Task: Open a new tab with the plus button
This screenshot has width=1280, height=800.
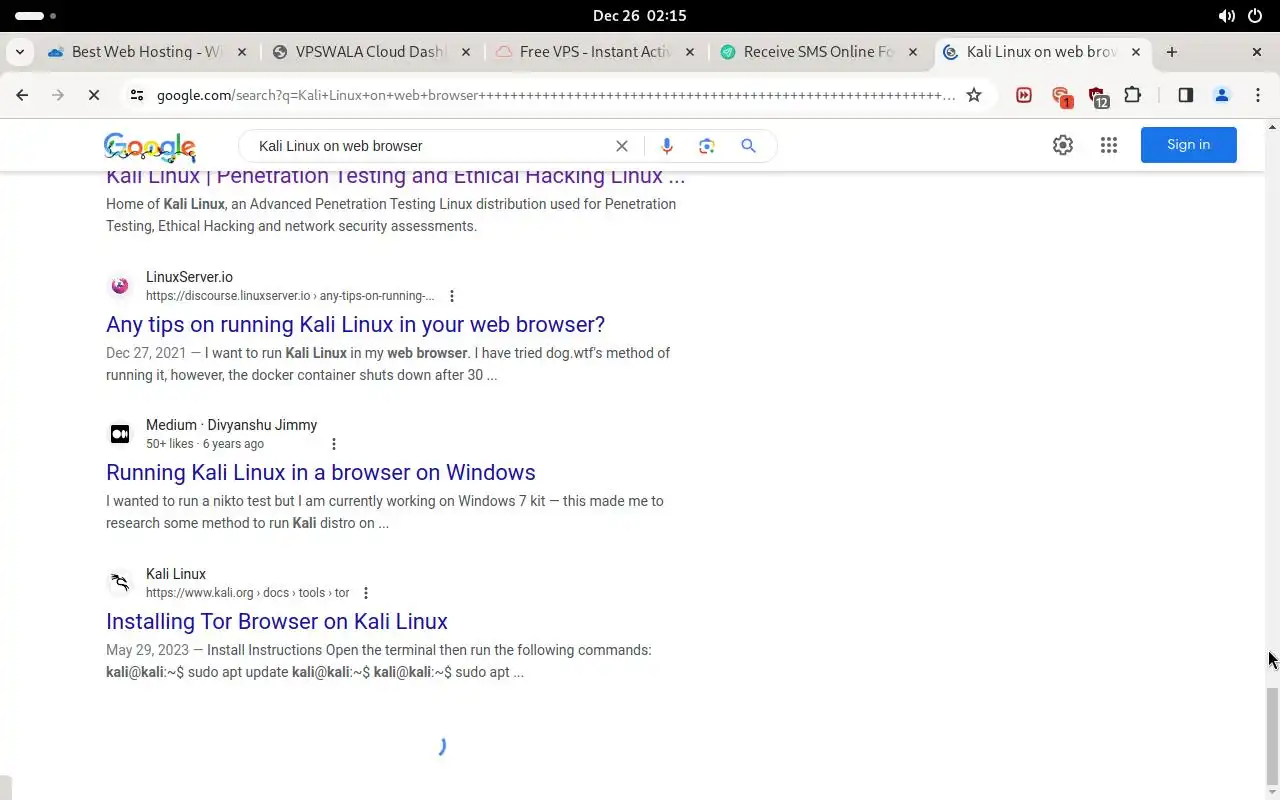Action: [1172, 52]
